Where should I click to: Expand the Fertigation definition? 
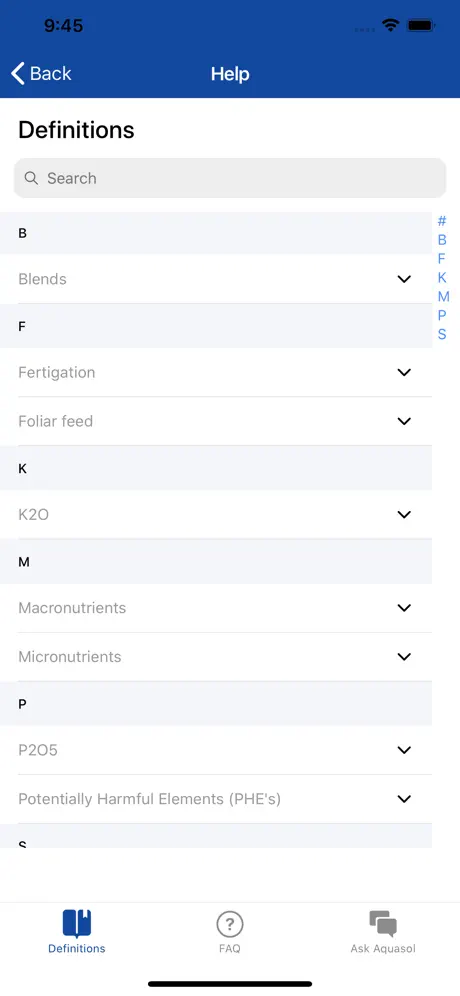tap(216, 372)
